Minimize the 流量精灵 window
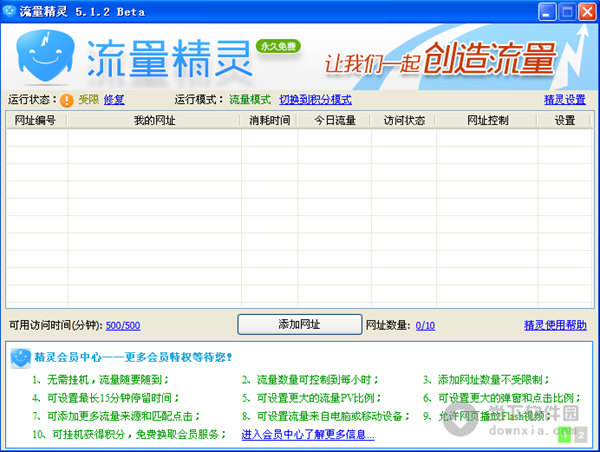 tap(547, 12)
